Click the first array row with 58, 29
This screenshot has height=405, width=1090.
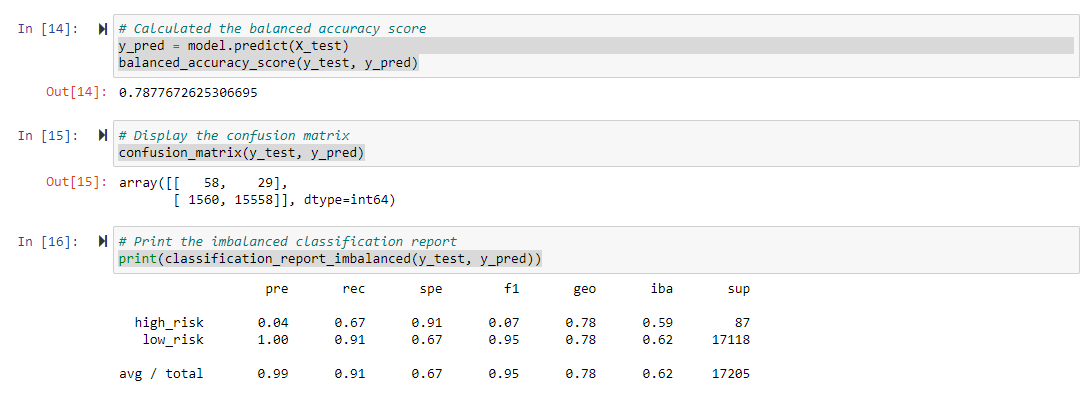[x=203, y=183]
